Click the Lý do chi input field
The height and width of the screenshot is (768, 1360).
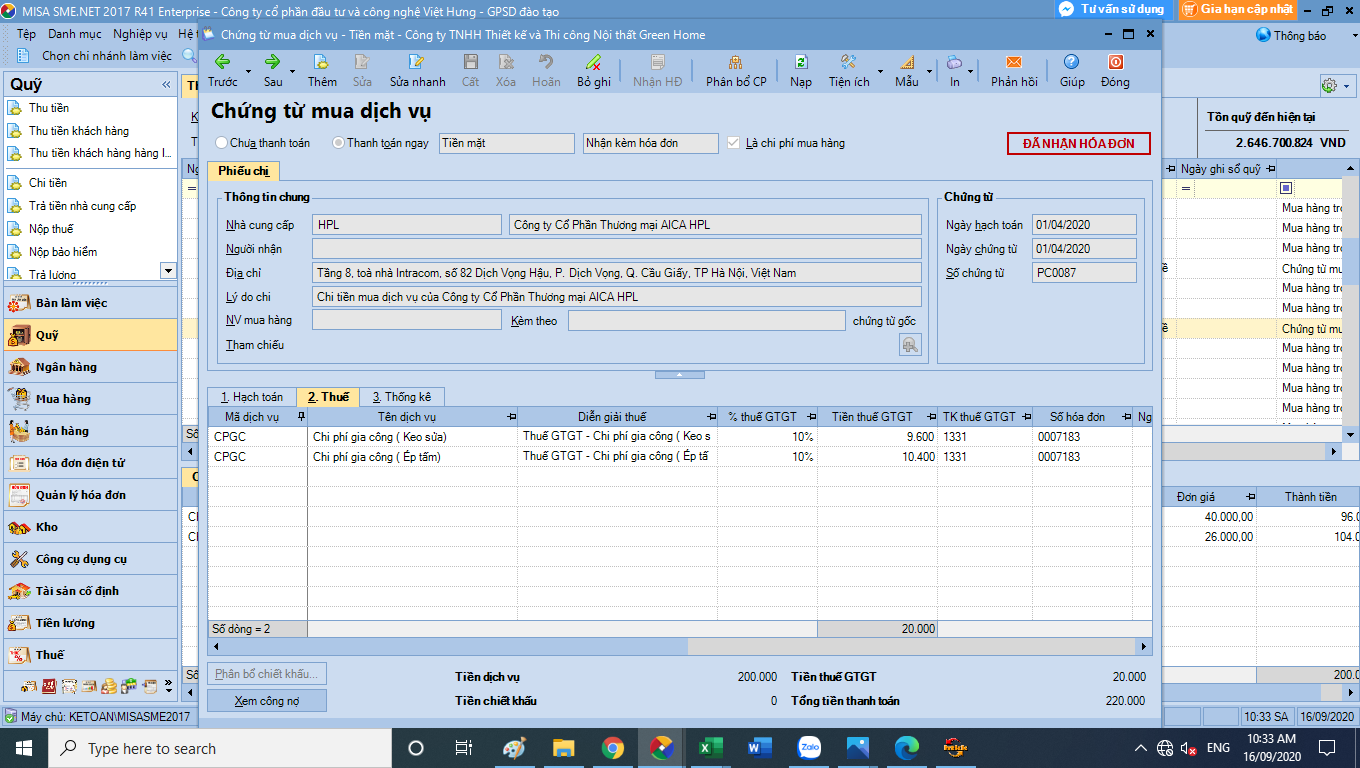pos(617,297)
